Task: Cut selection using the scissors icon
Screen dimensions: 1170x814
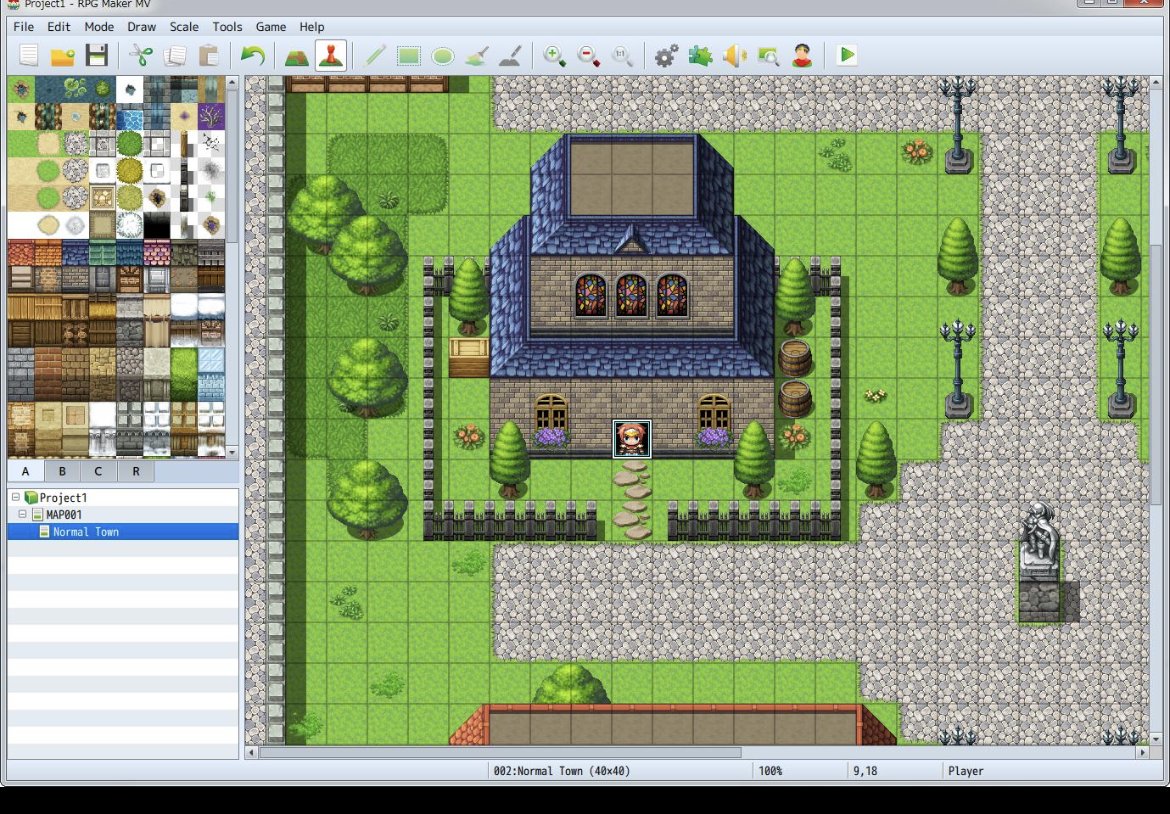Action: coord(140,56)
